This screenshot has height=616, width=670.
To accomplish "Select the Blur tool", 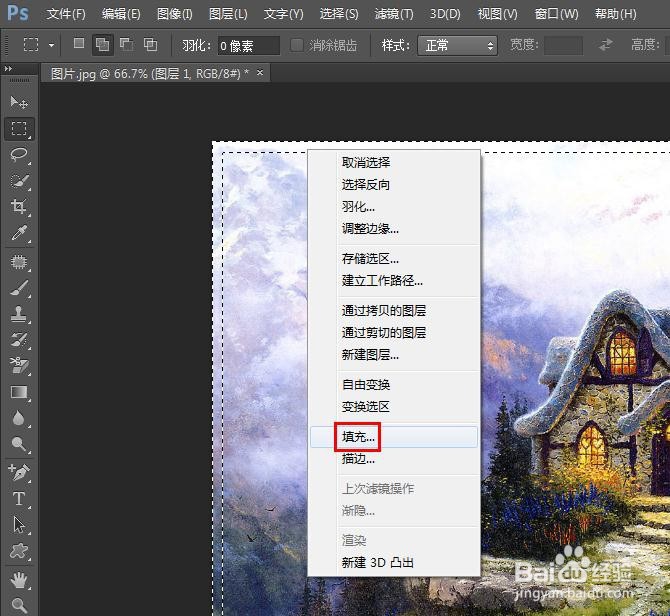I will [19, 418].
